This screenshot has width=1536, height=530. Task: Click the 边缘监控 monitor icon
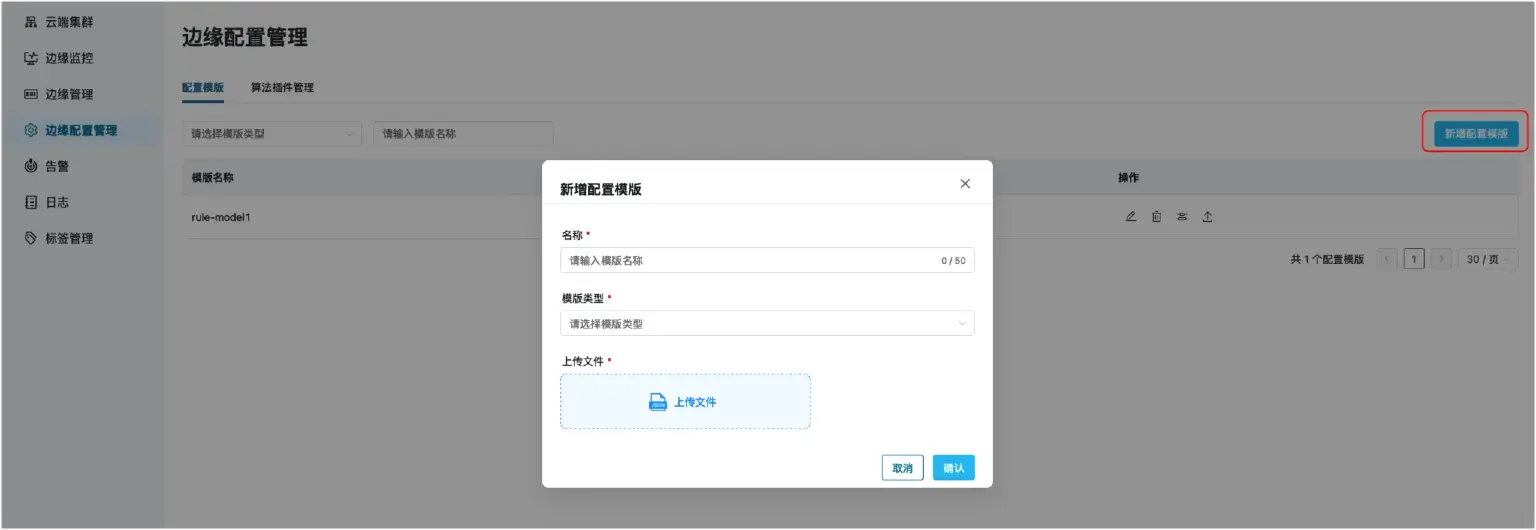(30, 58)
